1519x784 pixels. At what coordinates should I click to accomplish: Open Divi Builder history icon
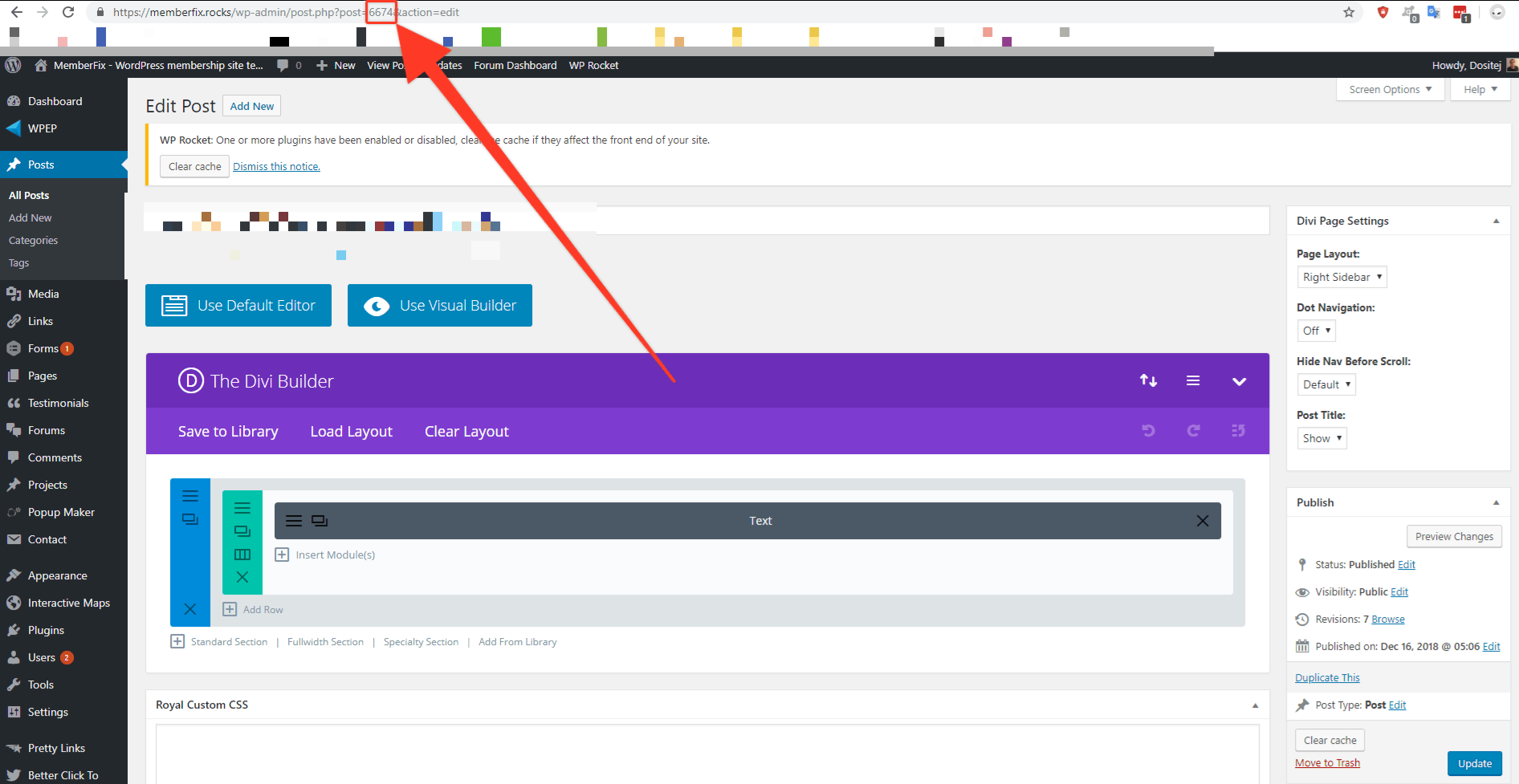coord(1238,431)
